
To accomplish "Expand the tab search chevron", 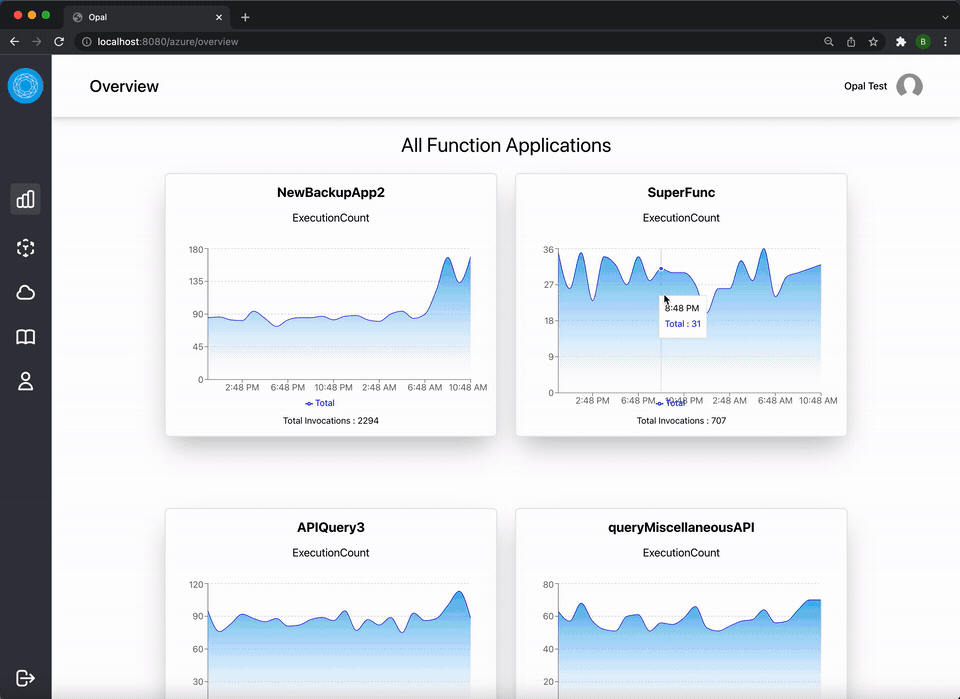I will 945,17.
